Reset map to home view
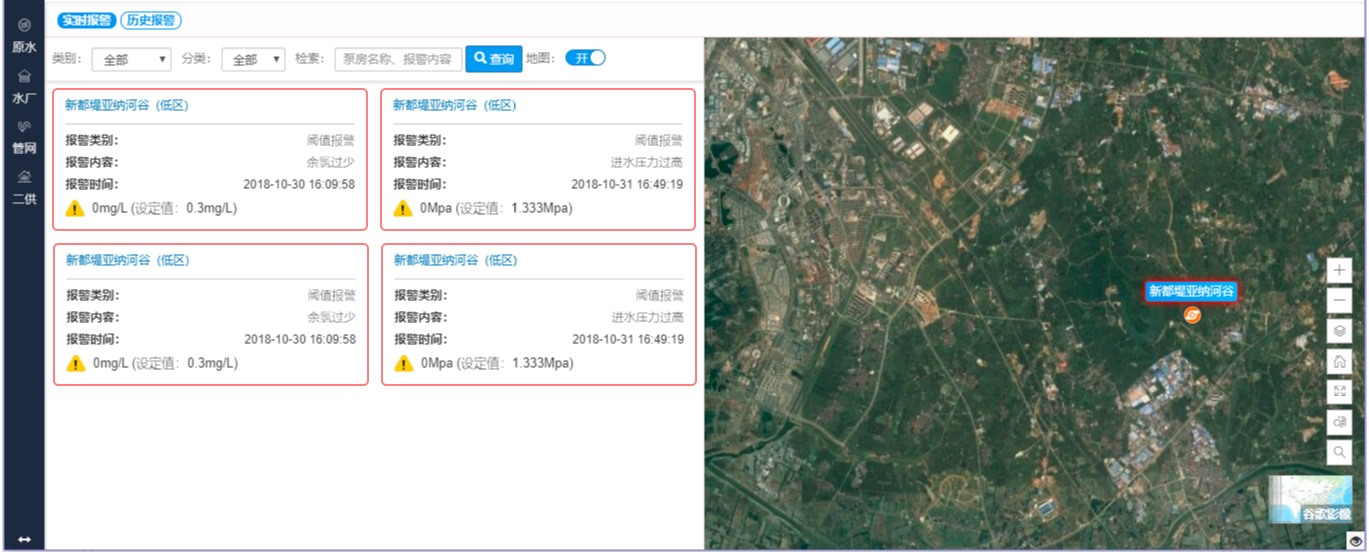Viewport: 1369px width, 552px height. click(1340, 361)
